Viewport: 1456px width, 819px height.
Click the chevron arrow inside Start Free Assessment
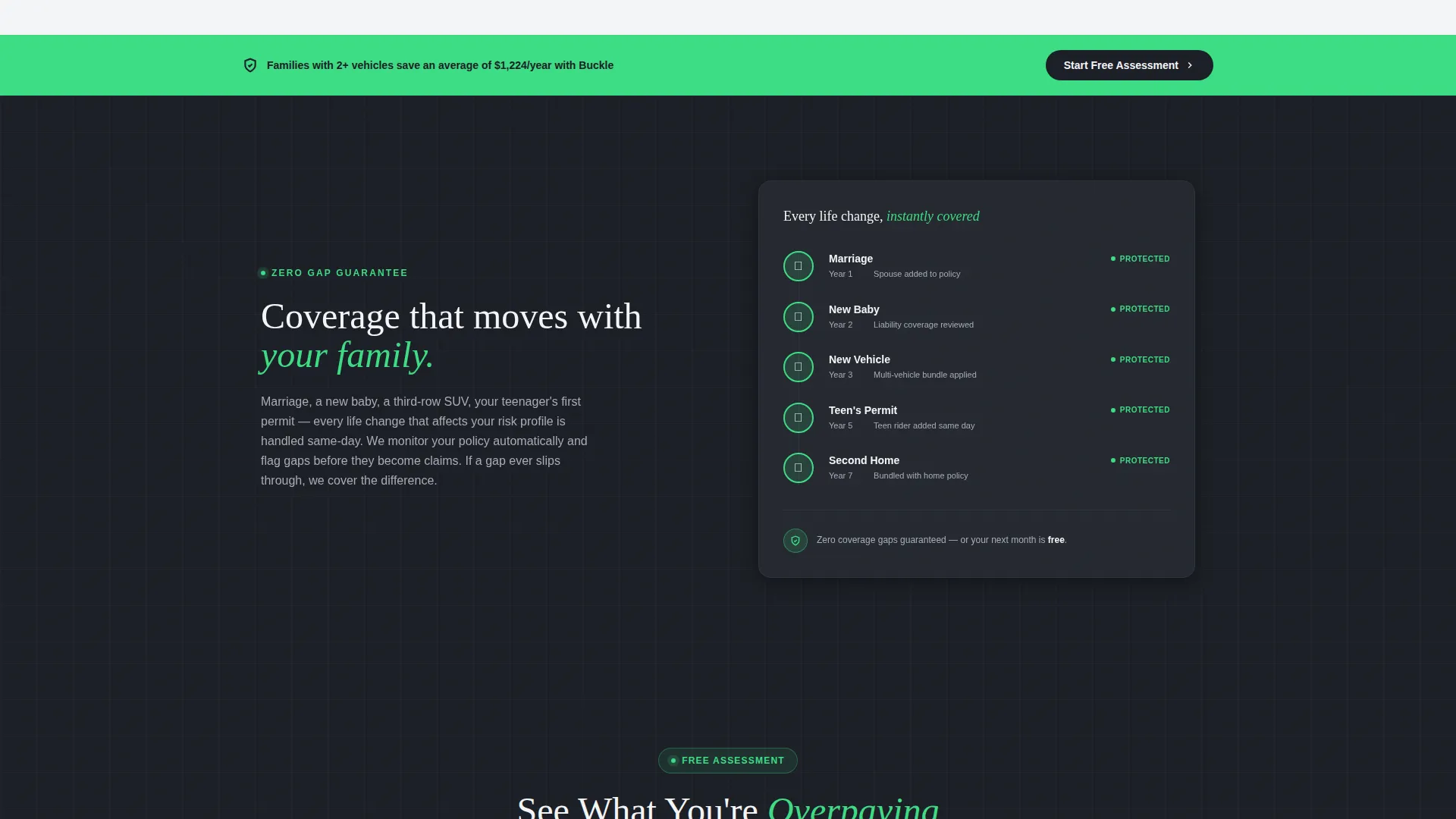coord(1190,65)
